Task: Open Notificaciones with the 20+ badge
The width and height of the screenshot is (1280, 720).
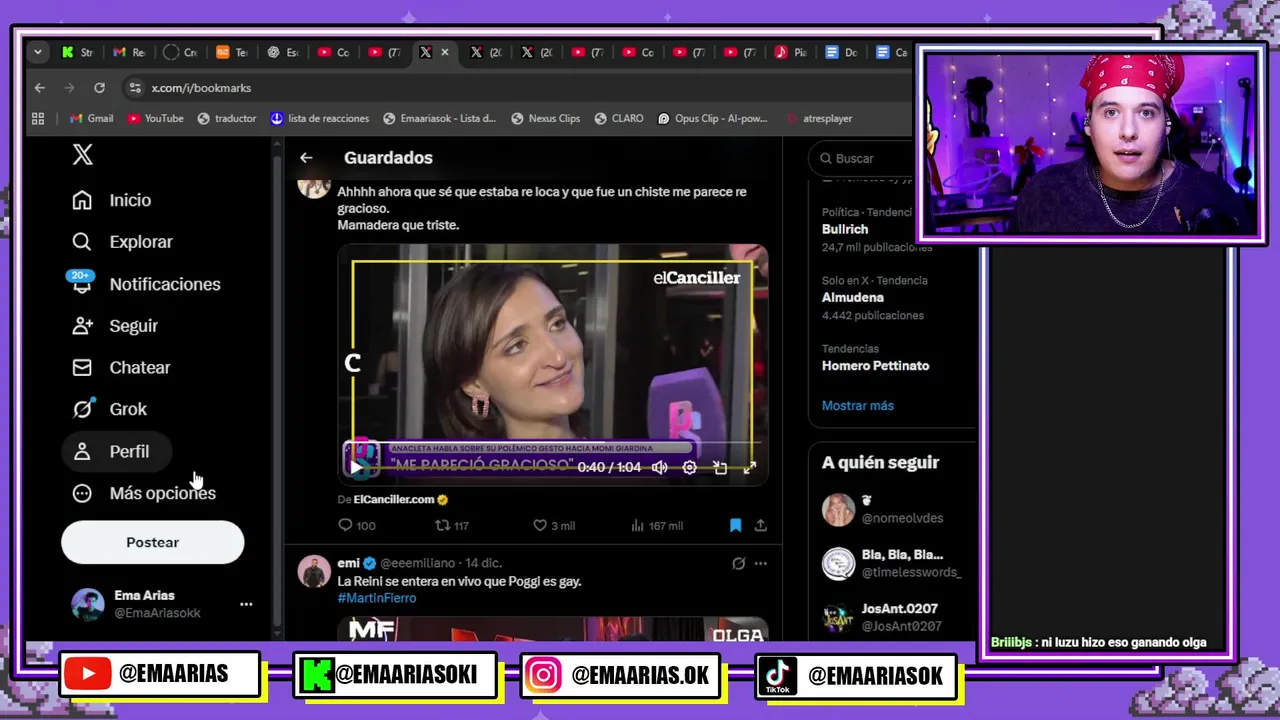Action: coord(145,284)
